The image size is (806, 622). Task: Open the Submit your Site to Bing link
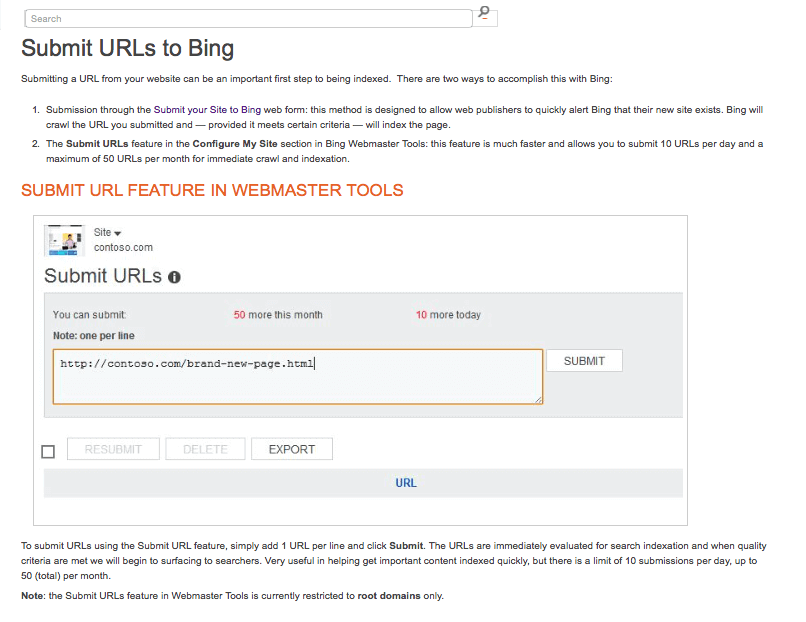coord(207,109)
